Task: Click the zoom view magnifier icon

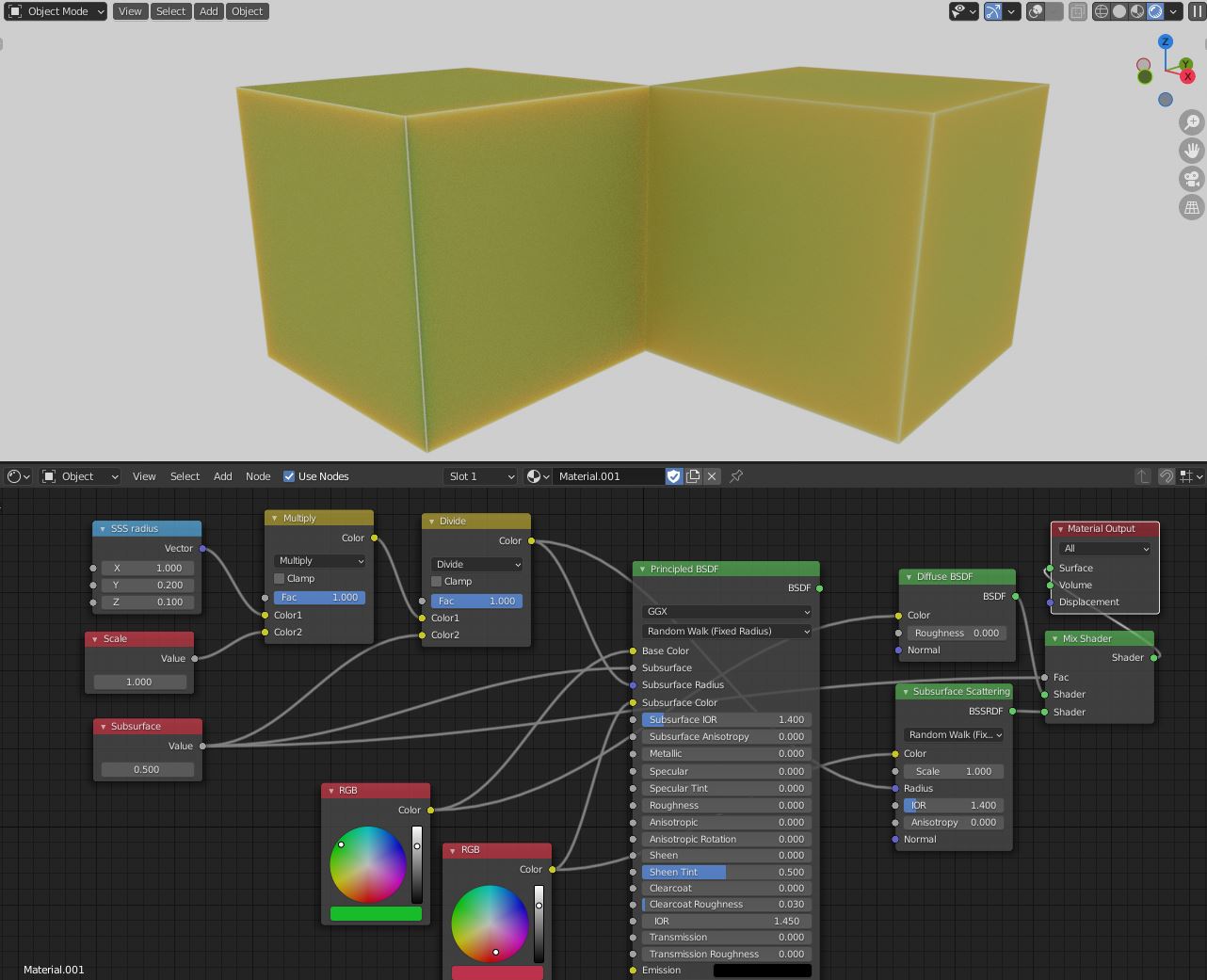Action: [x=1192, y=122]
